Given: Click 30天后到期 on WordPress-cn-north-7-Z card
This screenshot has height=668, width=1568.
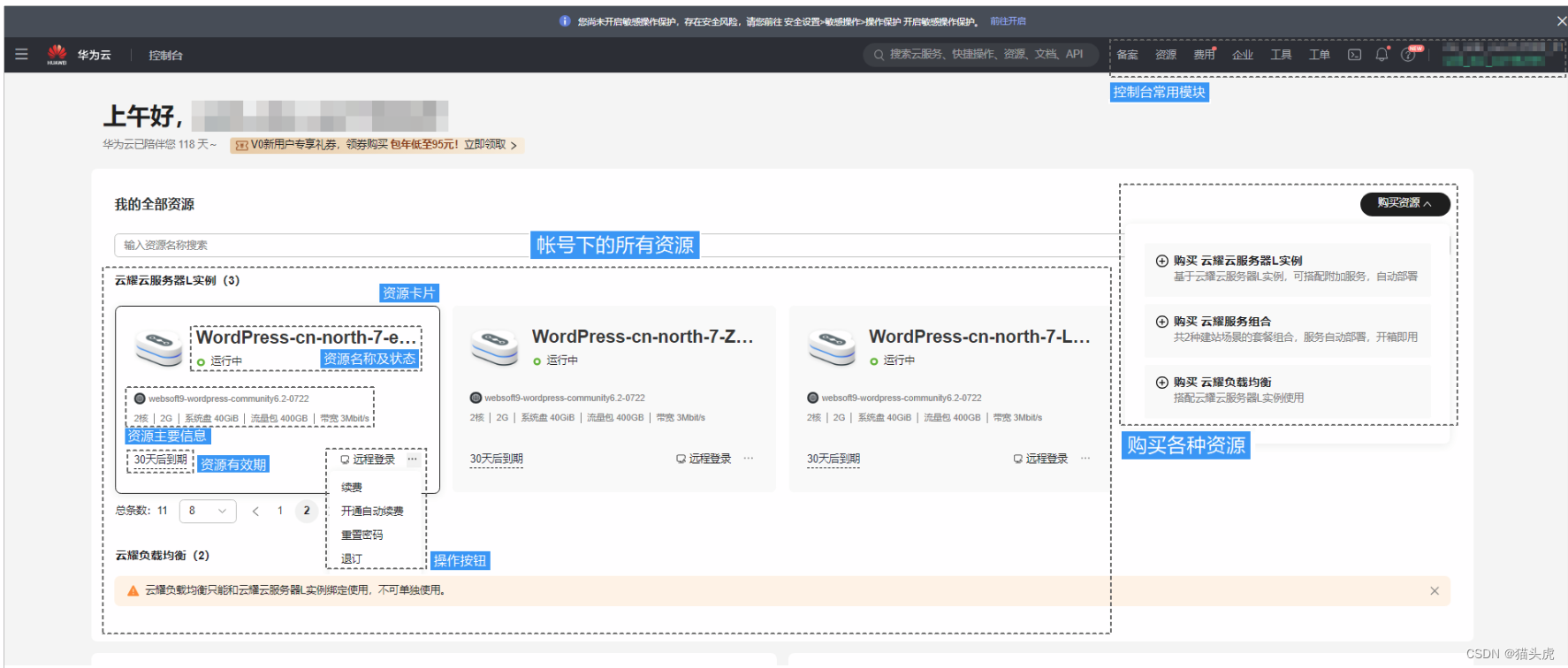Looking at the screenshot, I should pos(496,459).
